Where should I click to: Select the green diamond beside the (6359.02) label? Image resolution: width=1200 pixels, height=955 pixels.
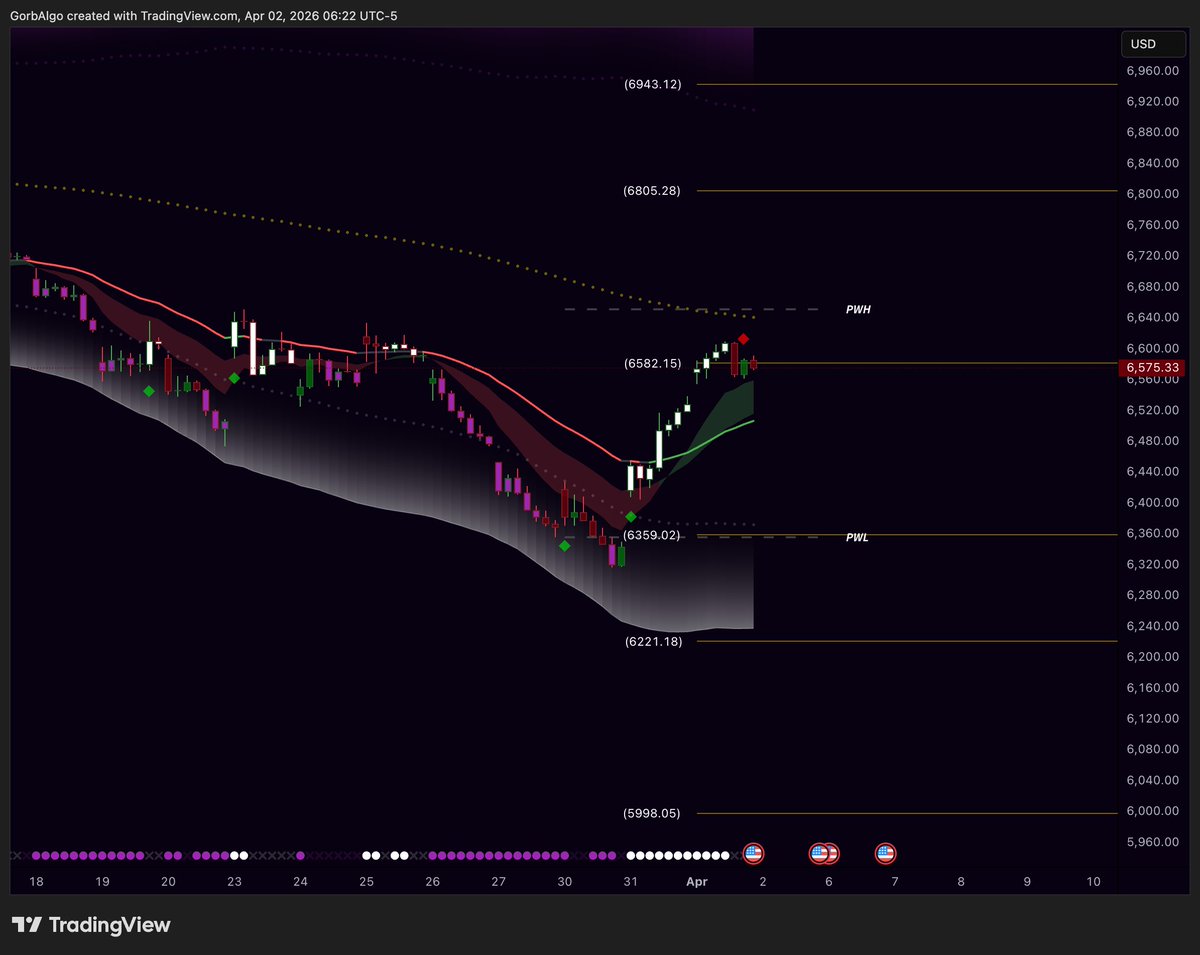631,516
